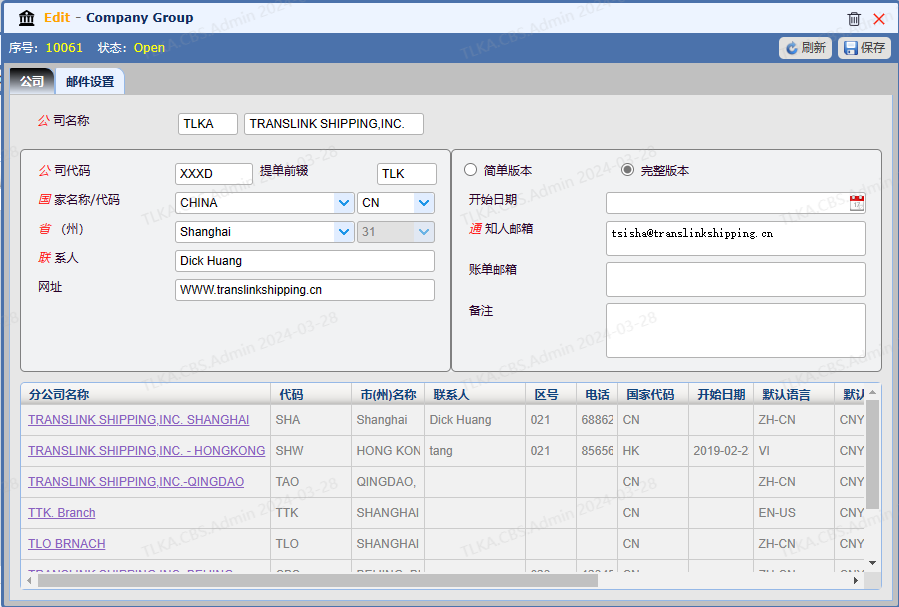Click the SHA code cell
This screenshot has height=607, width=899.
coord(311,420)
